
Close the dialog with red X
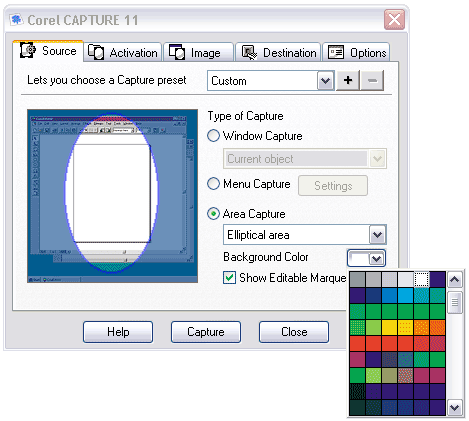394,19
